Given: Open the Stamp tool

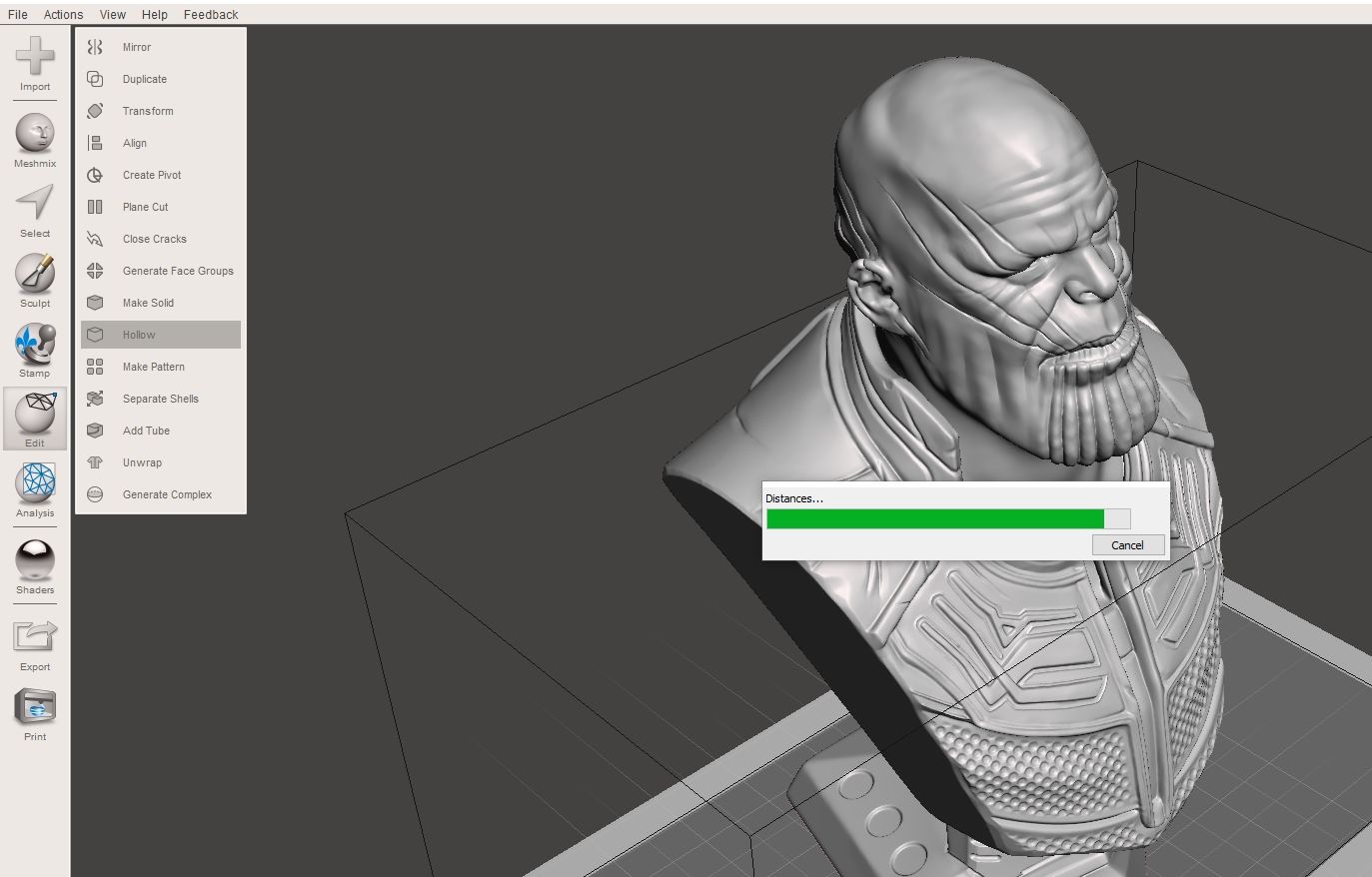Looking at the screenshot, I should pos(35,348).
